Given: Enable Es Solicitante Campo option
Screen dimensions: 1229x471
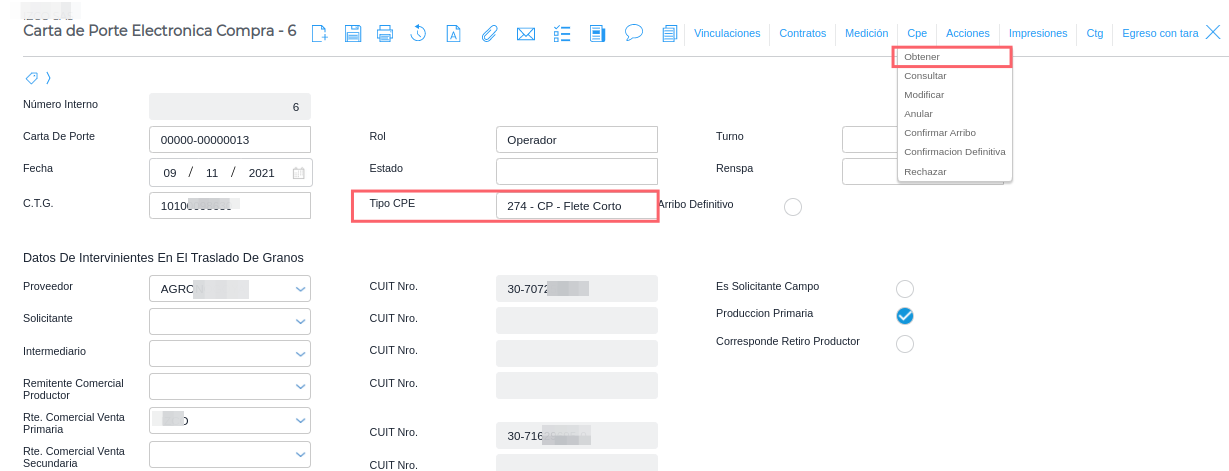Looking at the screenshot, I should coord(905,289).
